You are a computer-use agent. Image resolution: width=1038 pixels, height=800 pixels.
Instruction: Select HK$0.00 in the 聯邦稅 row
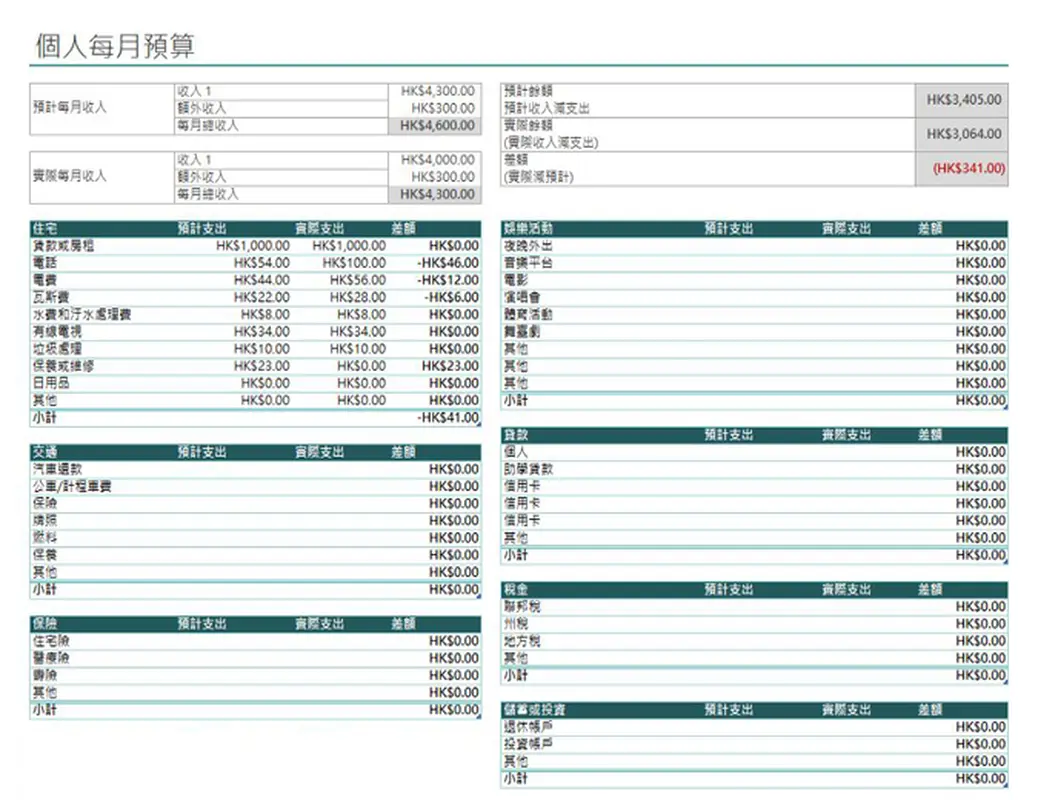click(x=980, y=607)
